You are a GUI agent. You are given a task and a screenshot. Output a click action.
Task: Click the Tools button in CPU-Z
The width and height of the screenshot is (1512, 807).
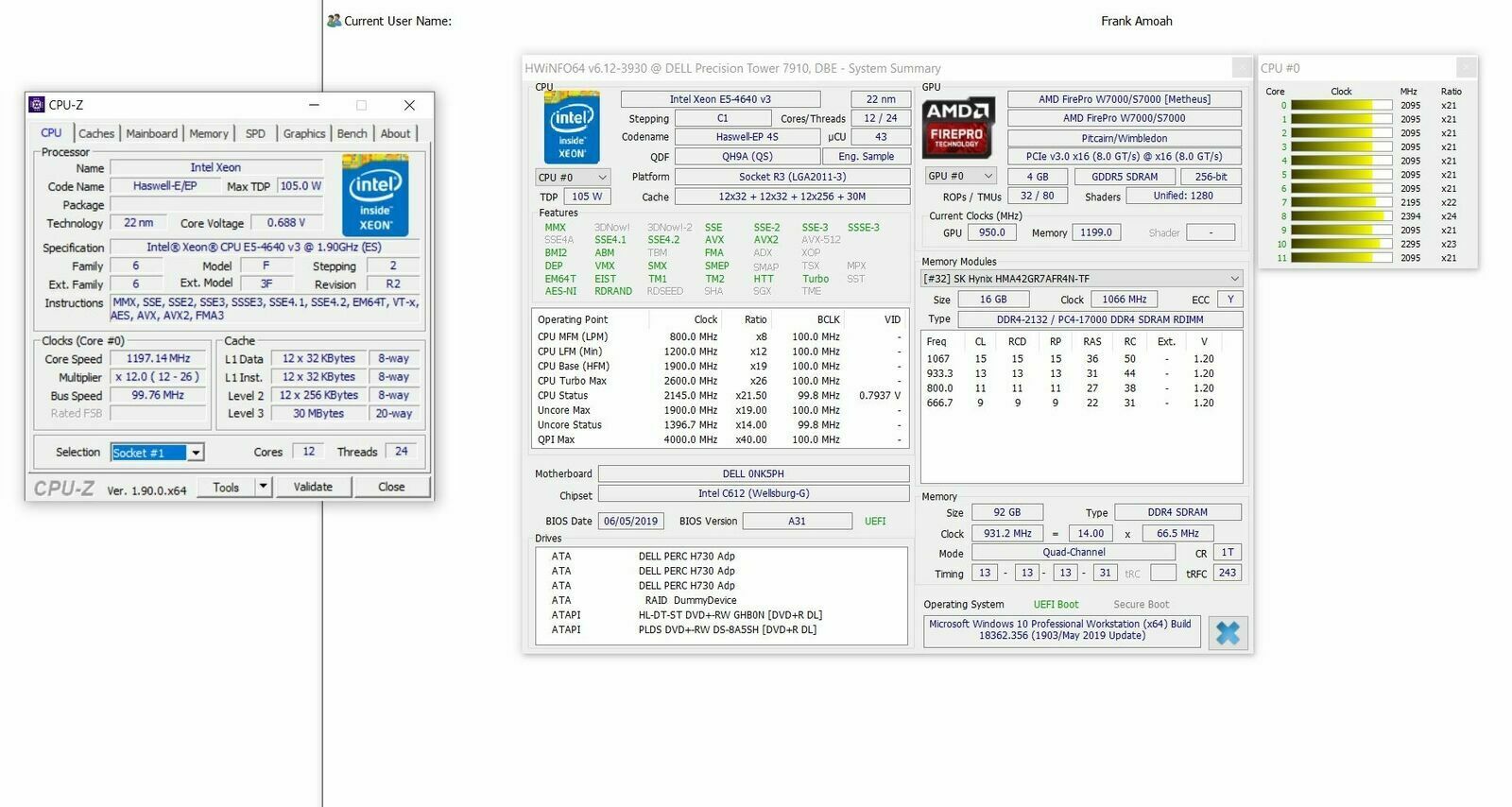click(226, 488)
